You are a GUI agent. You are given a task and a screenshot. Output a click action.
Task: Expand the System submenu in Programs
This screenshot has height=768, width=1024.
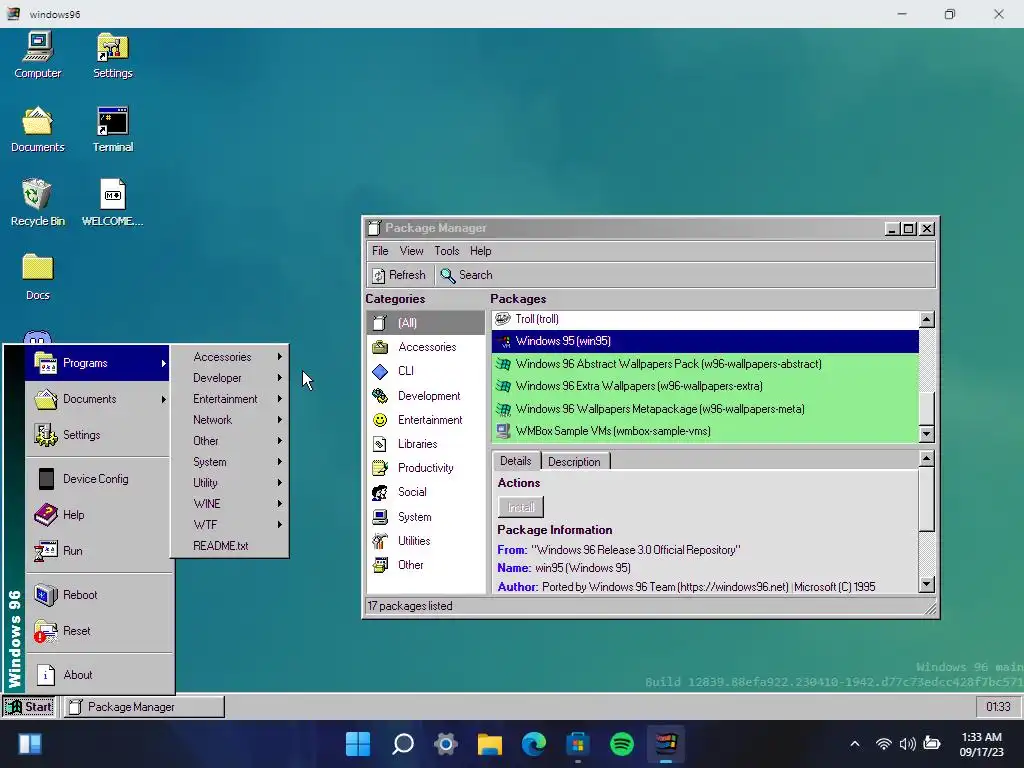(x=230, y=461)
